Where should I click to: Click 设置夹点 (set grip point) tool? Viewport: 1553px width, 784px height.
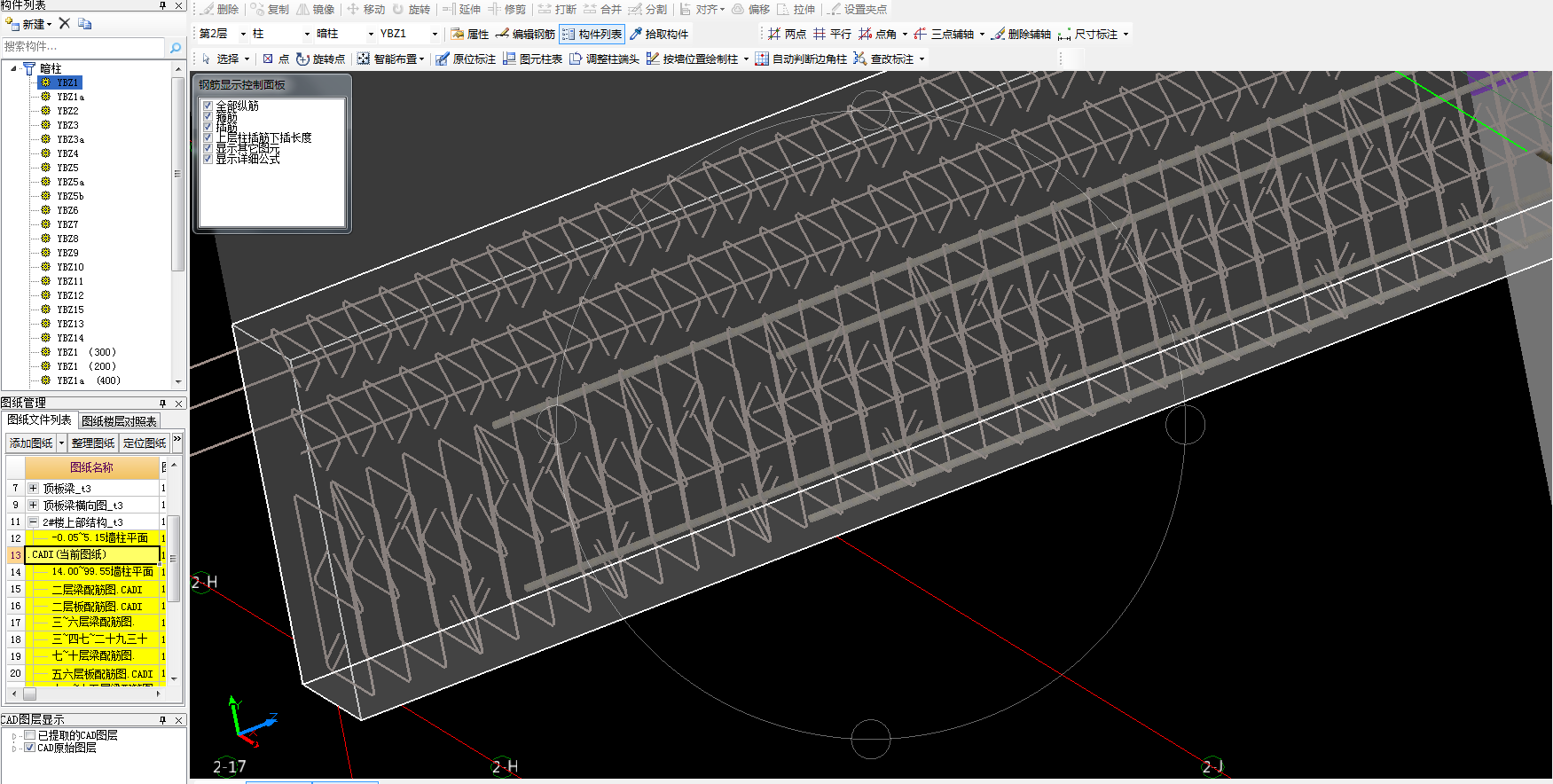(858, 9)
